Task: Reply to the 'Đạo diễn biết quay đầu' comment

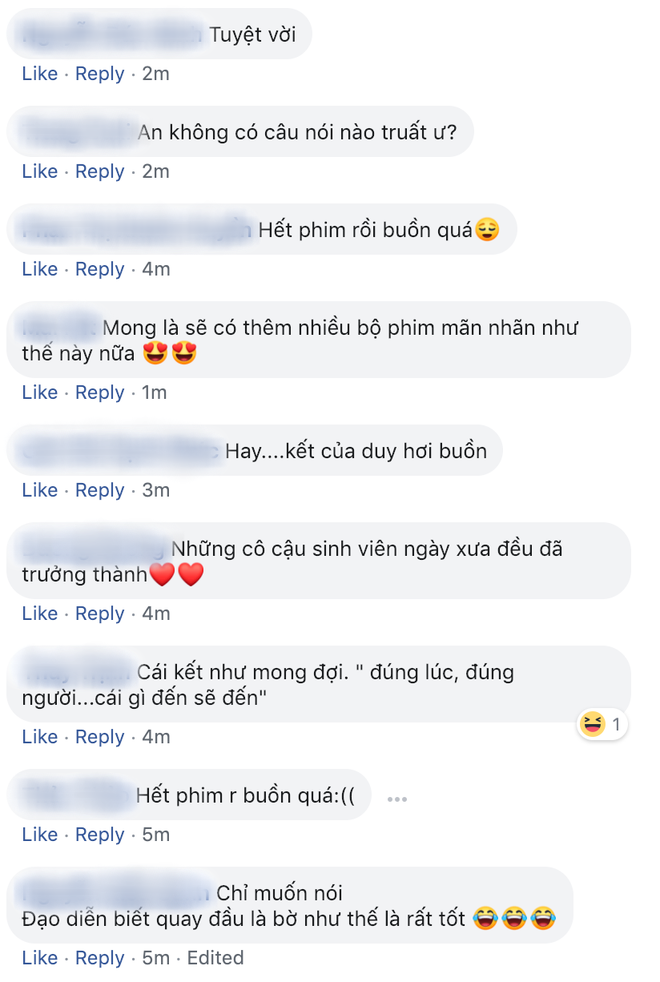Action: [100, 958]
